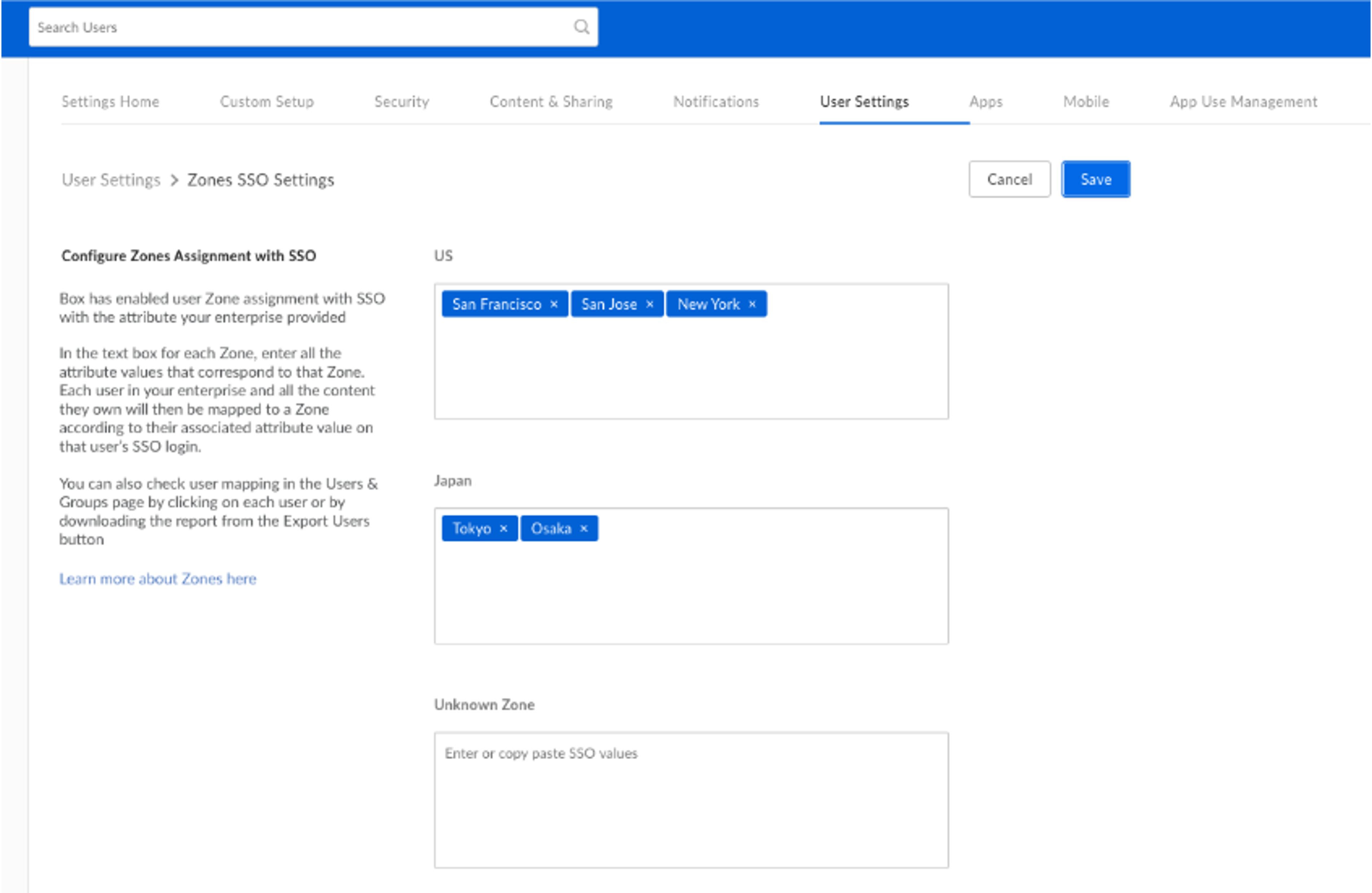1372x893 pixels.
Task: Open Learn more about Zones link
Action: click(158, 579)
